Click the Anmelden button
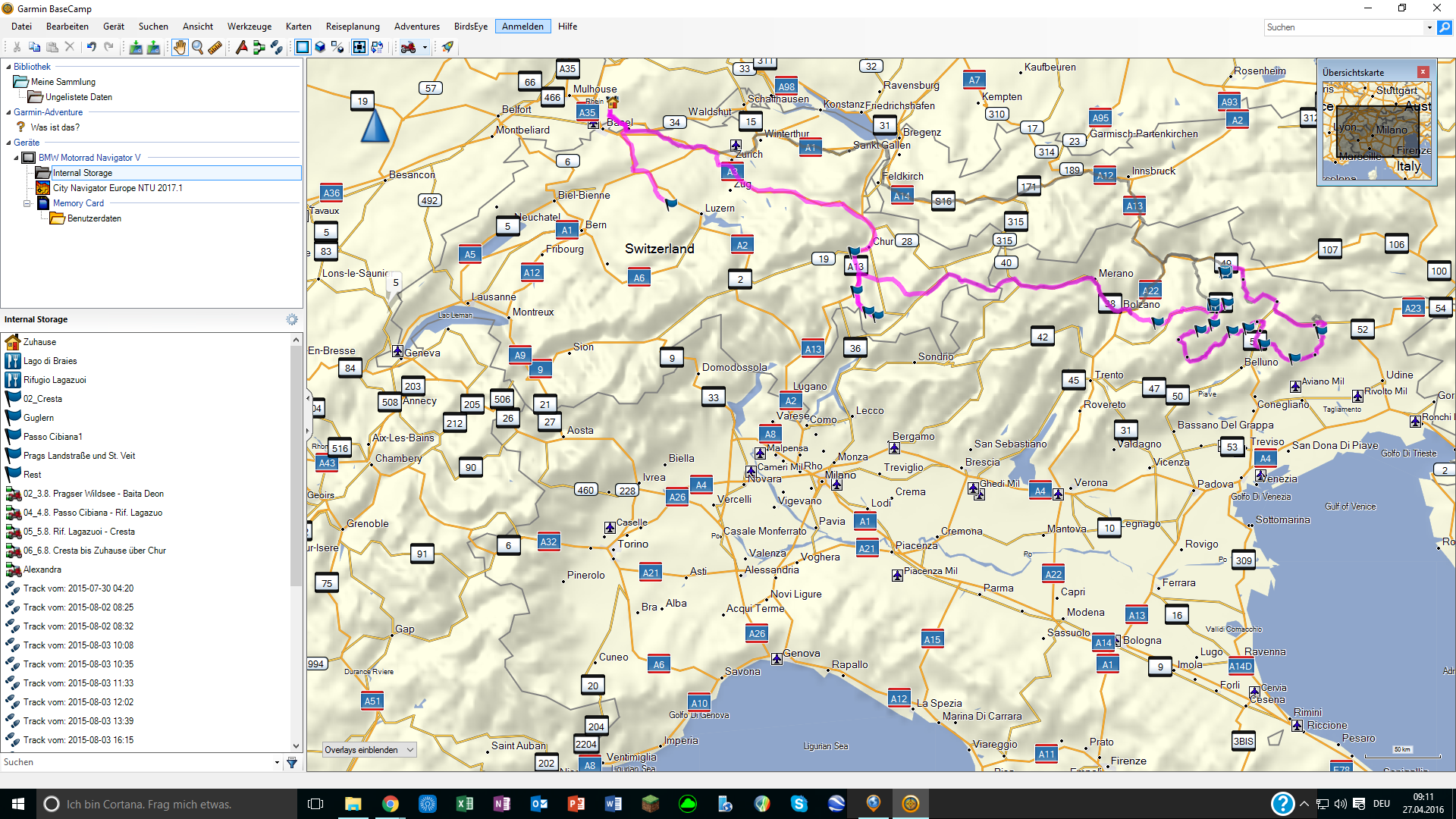This screenshot has height=819, width=1456. pos(522,27)
